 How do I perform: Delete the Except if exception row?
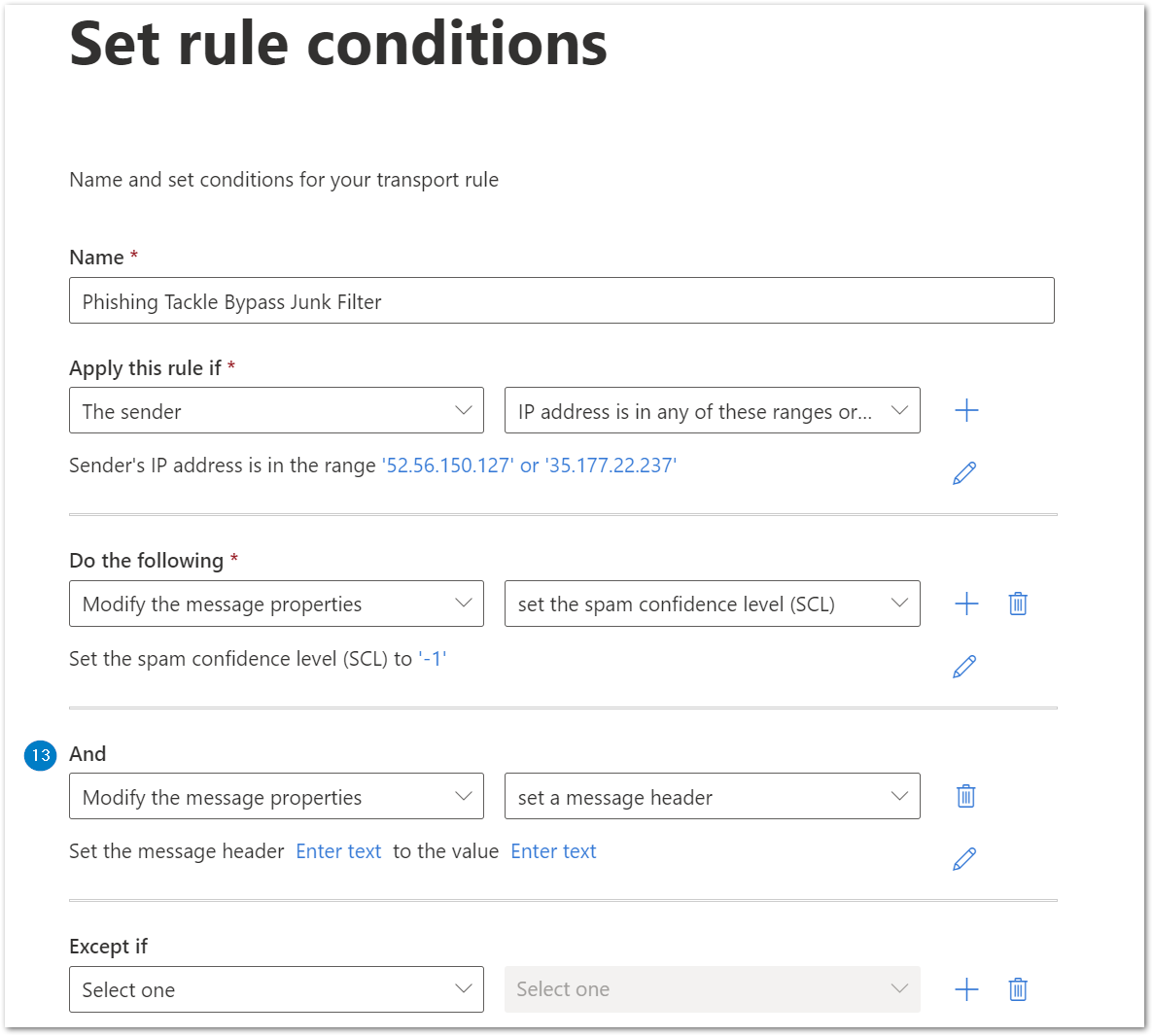[1018, 989]
